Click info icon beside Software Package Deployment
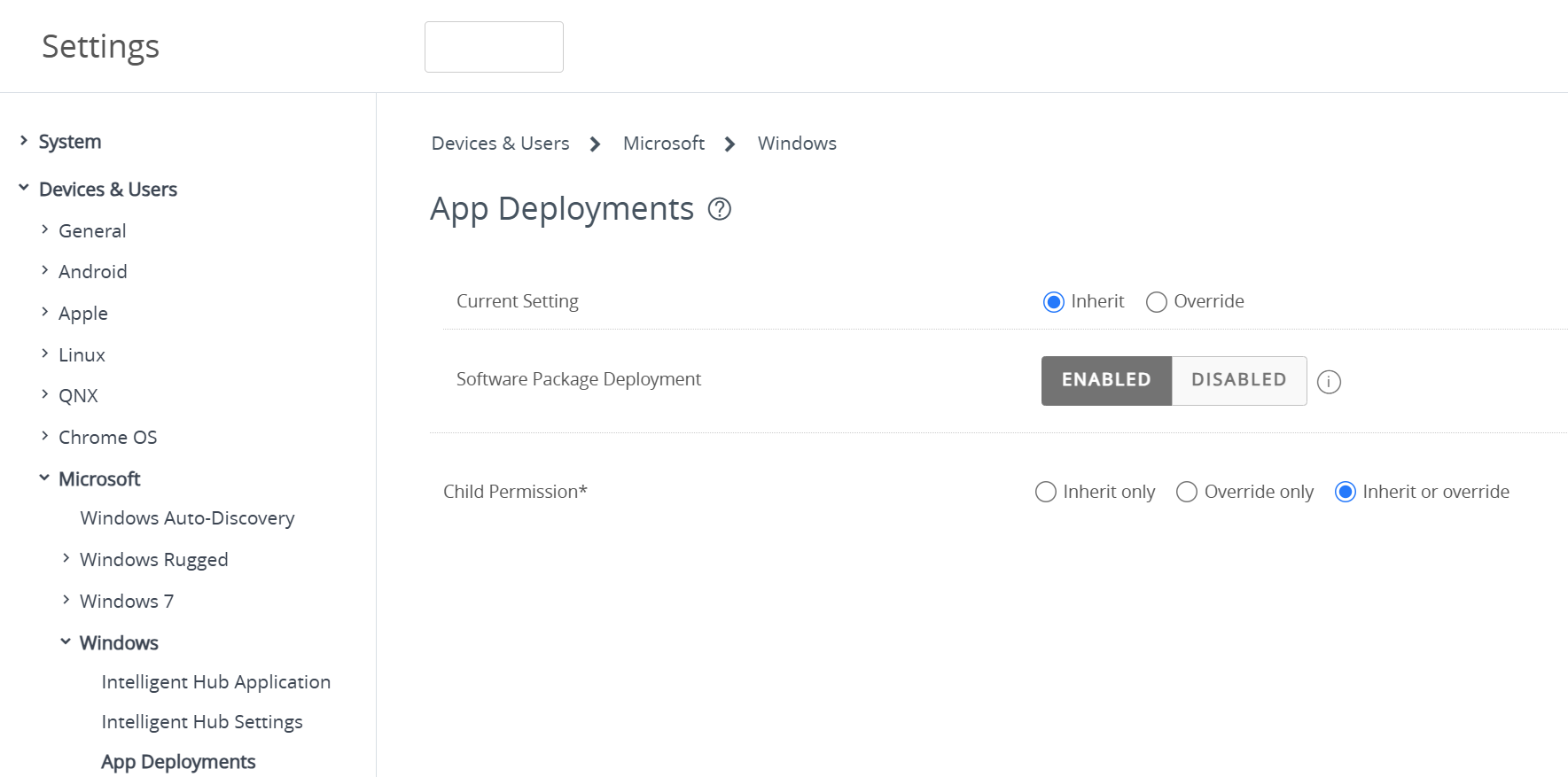Viewport: 1568px width, 777px height. click(1328, 382)
